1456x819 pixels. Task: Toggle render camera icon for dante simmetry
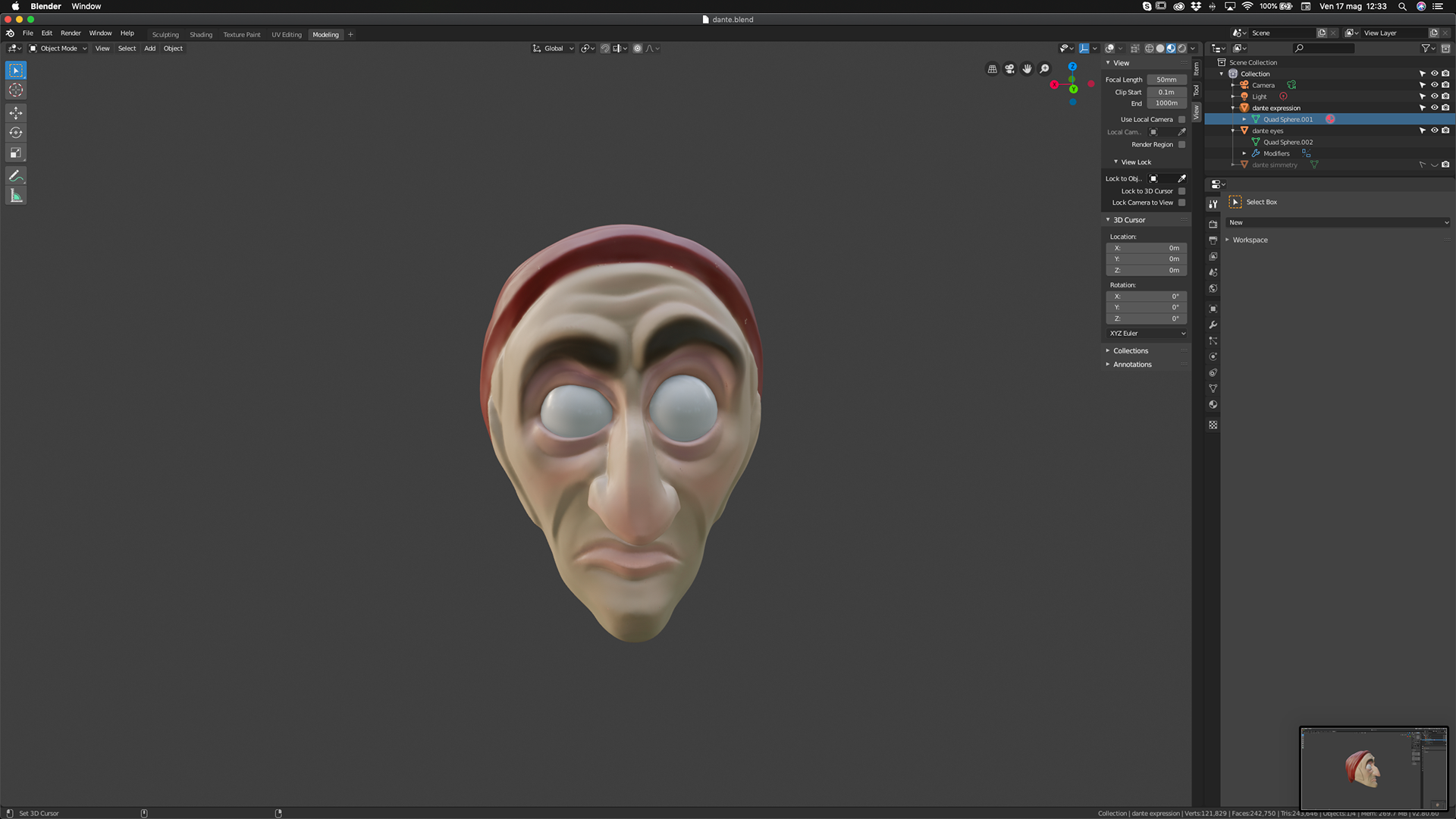(1445, 165)
